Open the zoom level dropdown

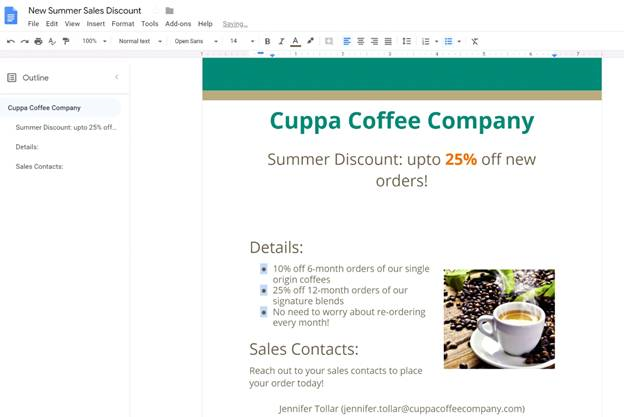point(94,41)
